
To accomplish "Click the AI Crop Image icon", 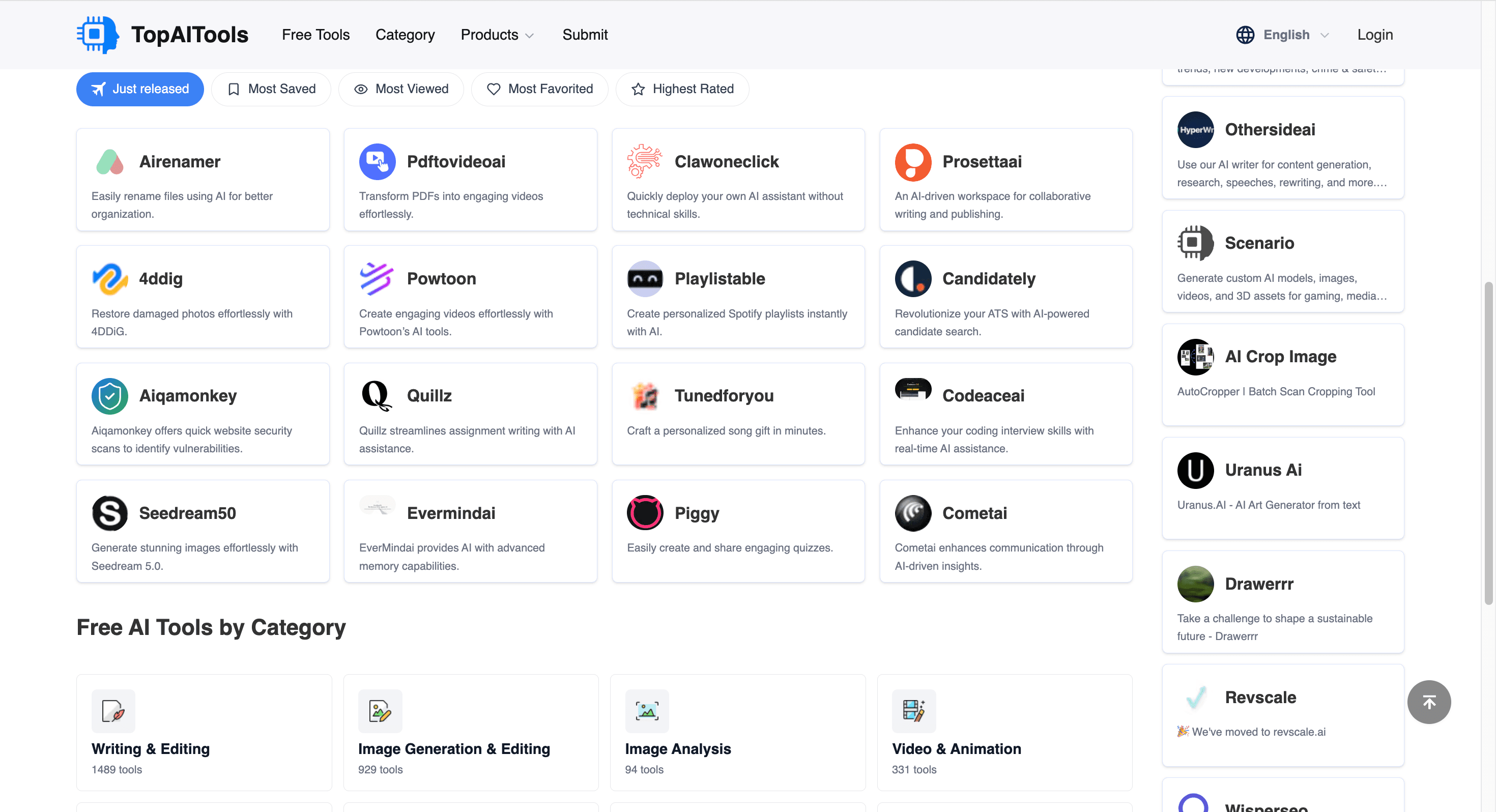I will (1196, 357).
